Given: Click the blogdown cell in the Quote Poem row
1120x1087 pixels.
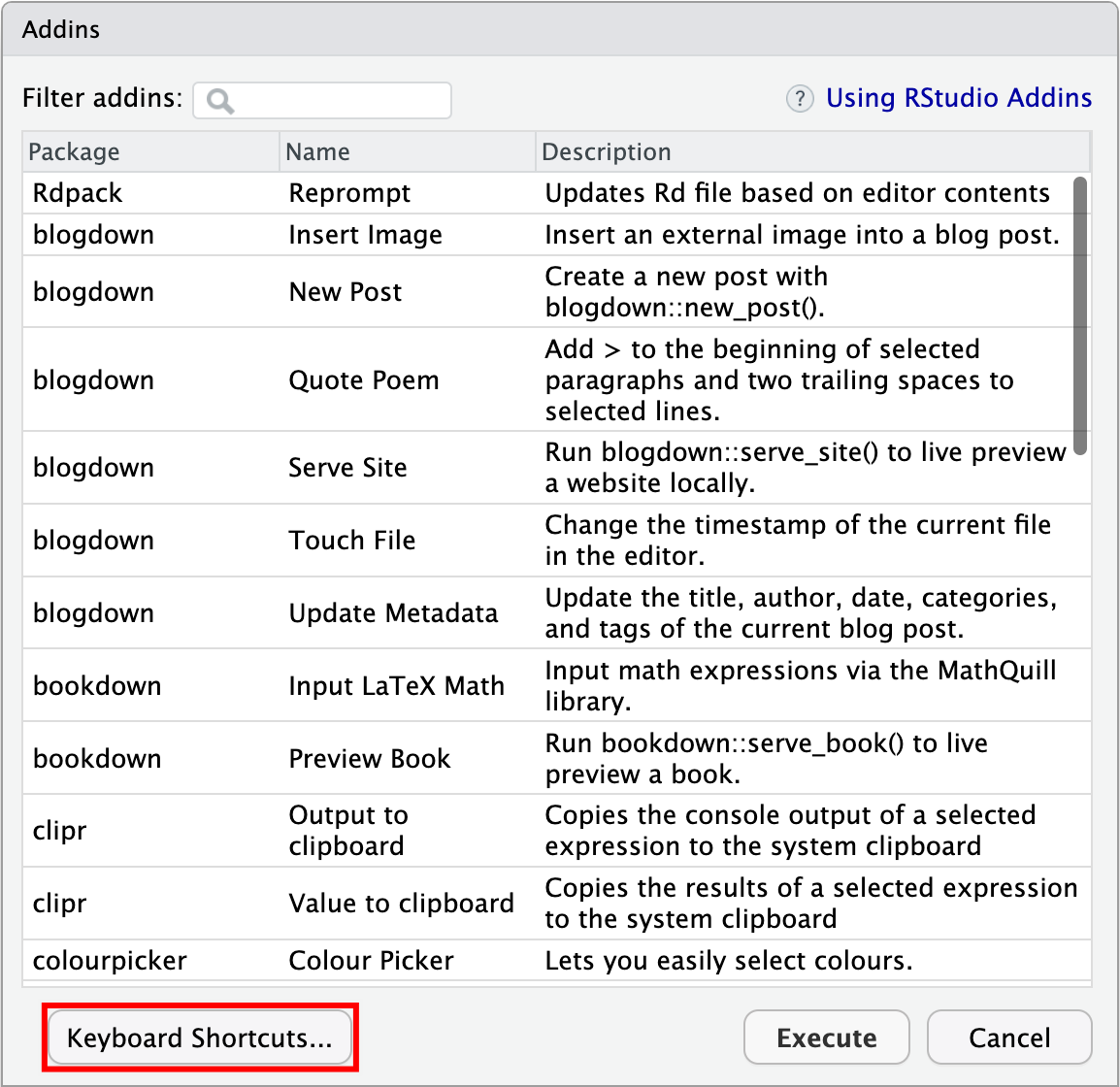Looking at the screenshot, I should 93,379.
